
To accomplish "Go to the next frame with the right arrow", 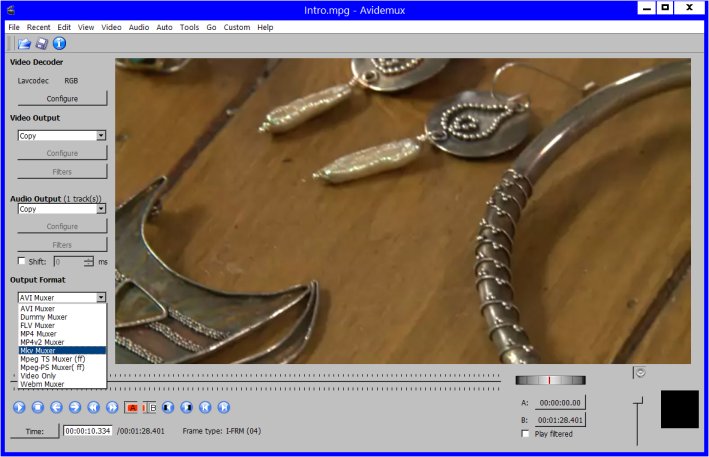I will click(75, 407).
